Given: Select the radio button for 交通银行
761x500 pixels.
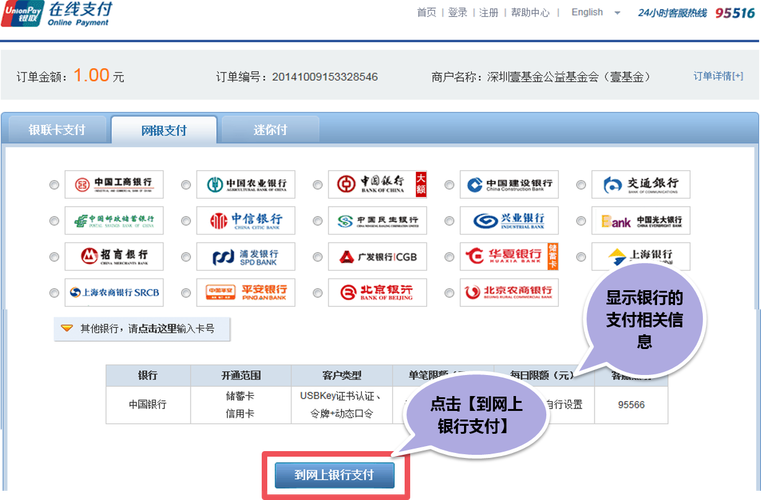Looking at the screenshot, I should (x=581, y=185).
